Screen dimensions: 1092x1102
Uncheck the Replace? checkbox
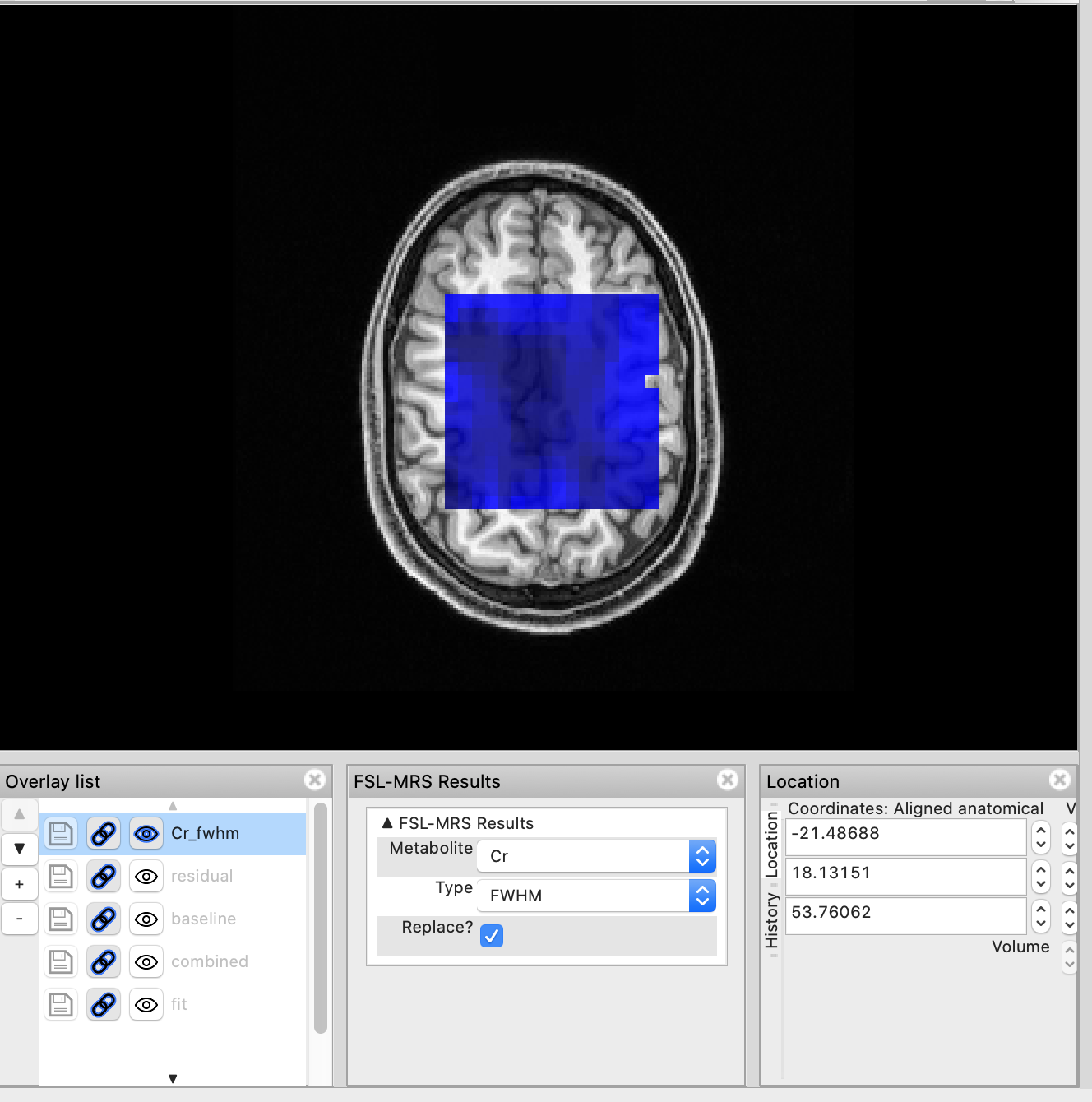[x=492, y=936]
